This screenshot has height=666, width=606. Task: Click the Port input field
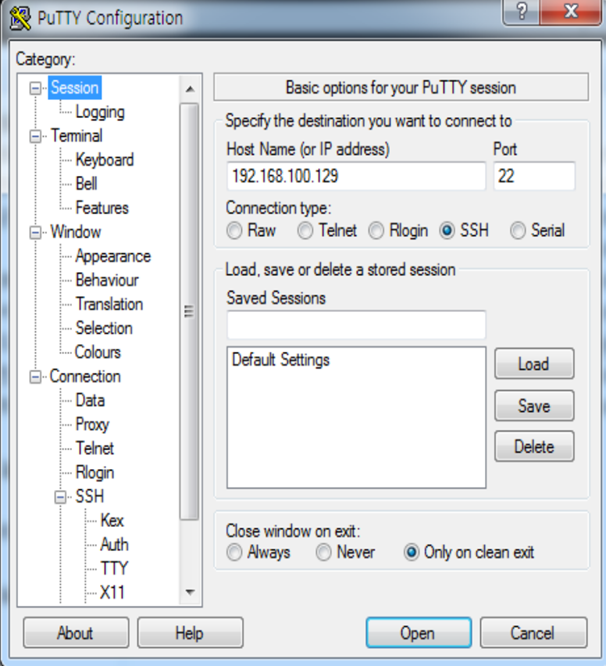(x=534, y=176)
